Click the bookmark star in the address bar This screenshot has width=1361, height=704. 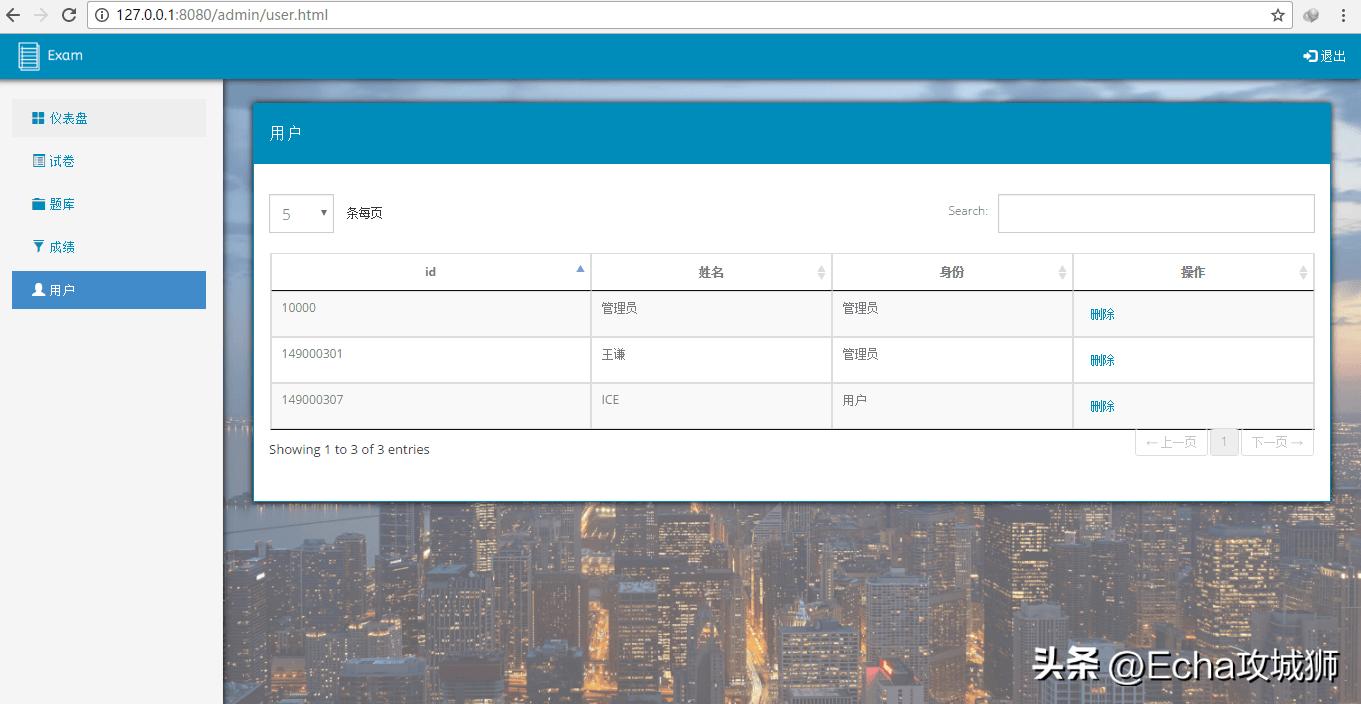pyautogui.click(x=1277, y=15)
